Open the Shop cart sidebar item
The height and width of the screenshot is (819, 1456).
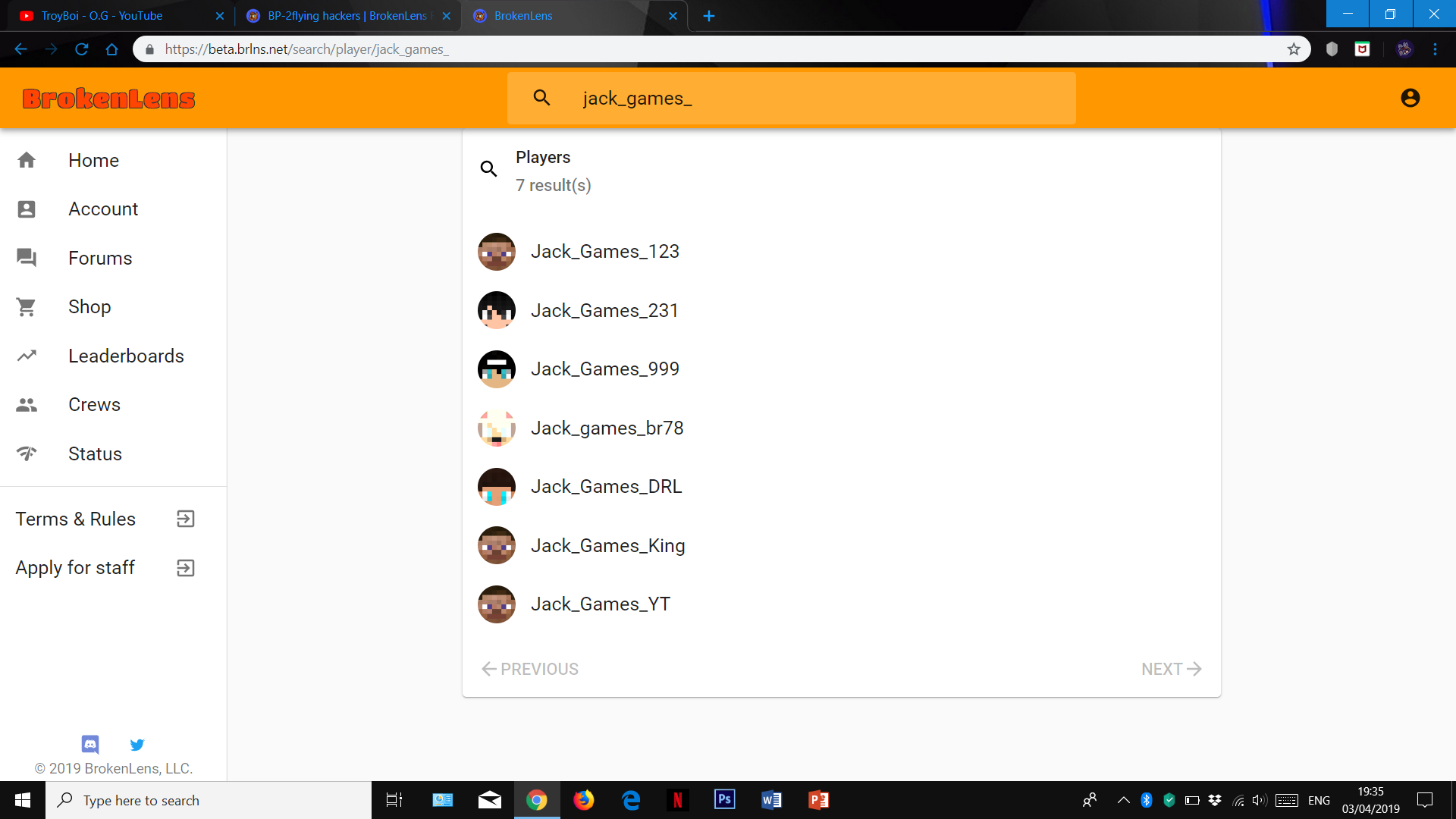pyautogui.click(x=113, y=306)
